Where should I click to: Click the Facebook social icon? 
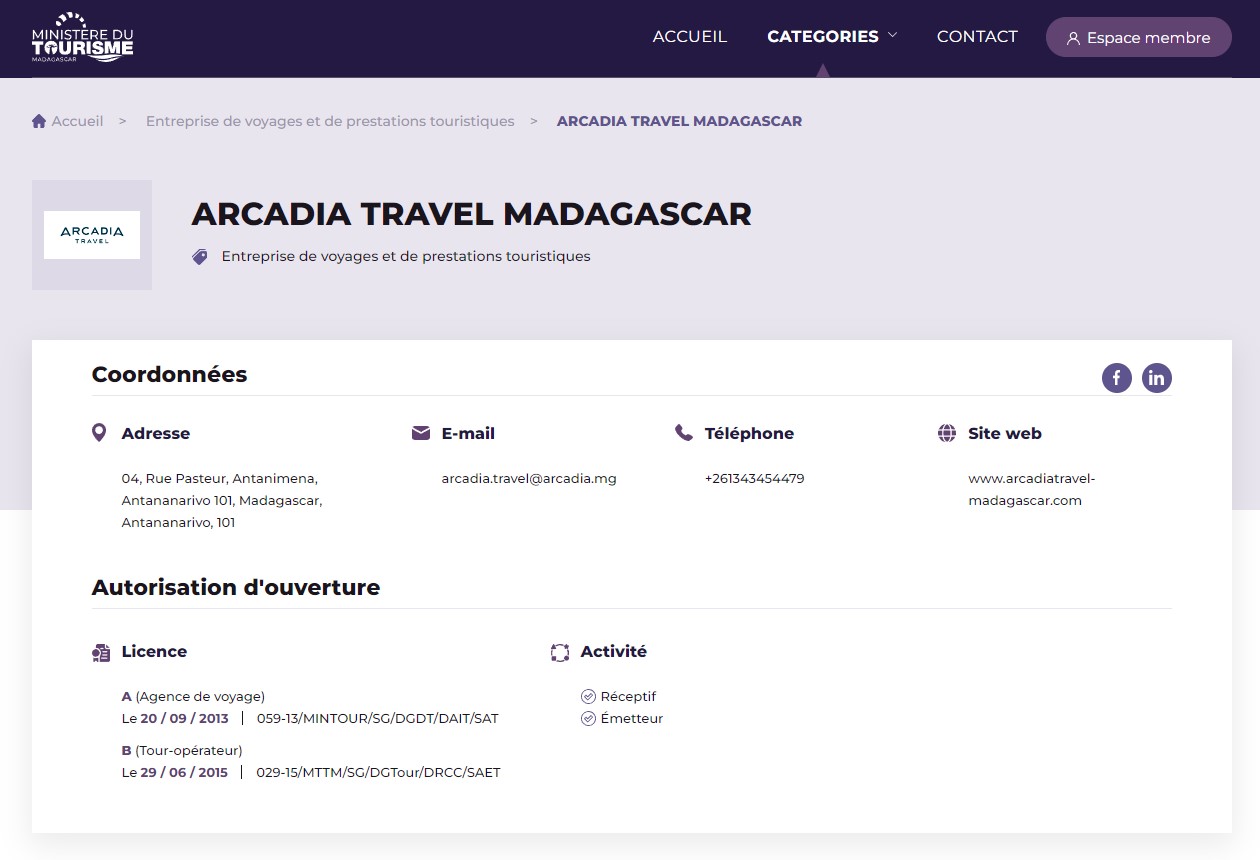coord(1117,378)
